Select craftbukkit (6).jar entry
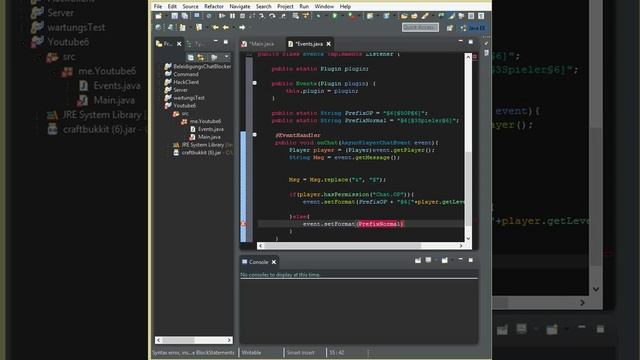The image size is (640, 360). tap(203, 153)
